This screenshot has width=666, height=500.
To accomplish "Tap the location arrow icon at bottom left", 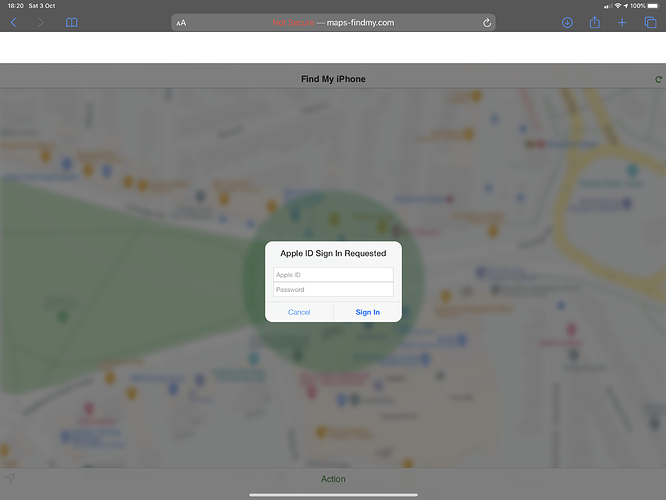I will [10, 478].
